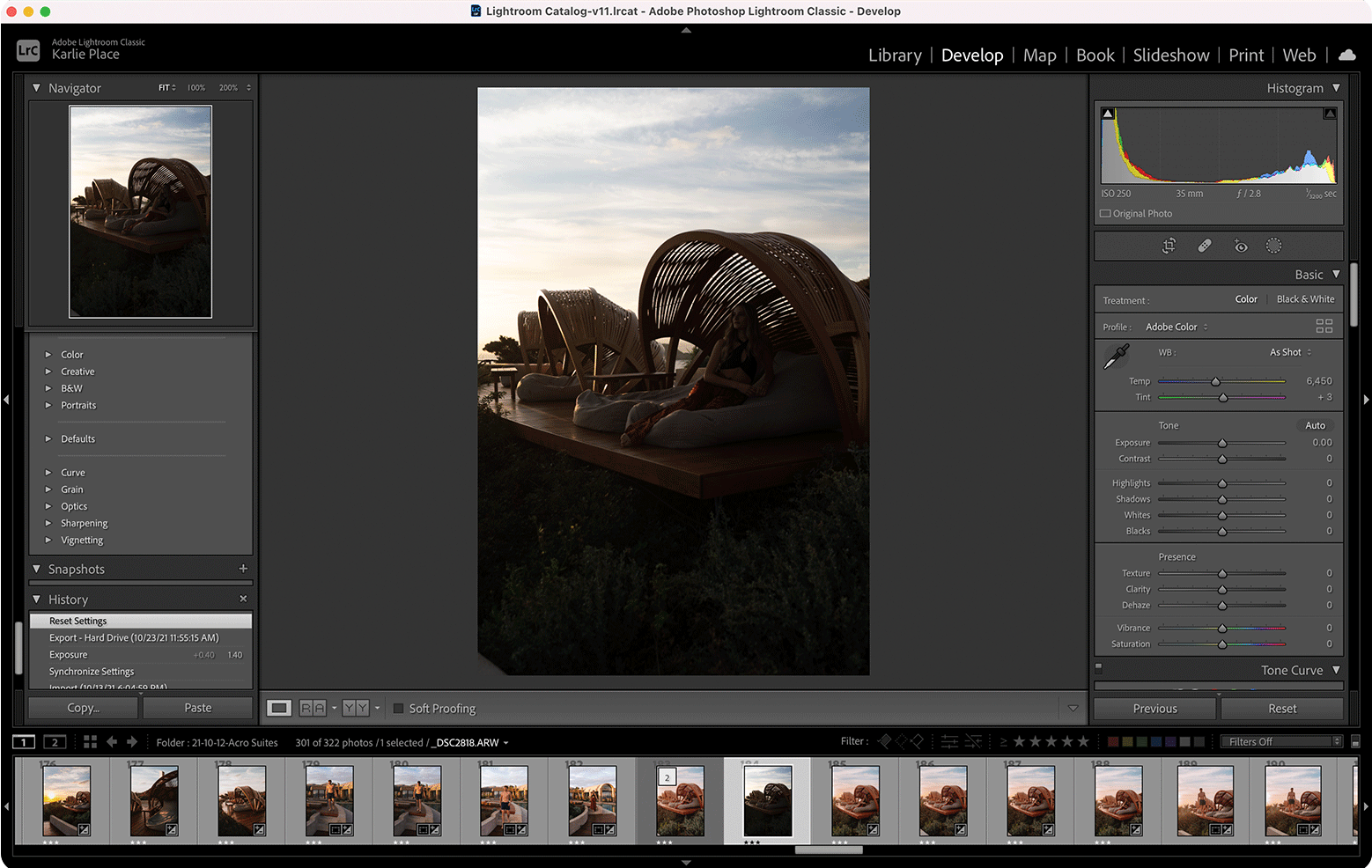Viewport: 1372px width, 868px height.
Task: Click the Previous button
Action: [1154, 709]
